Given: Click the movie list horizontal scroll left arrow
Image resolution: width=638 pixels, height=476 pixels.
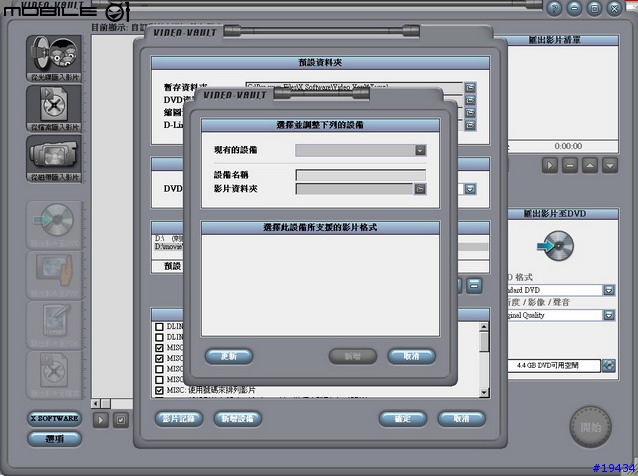Looking at the screenshot, I should [x=96, y=404].
